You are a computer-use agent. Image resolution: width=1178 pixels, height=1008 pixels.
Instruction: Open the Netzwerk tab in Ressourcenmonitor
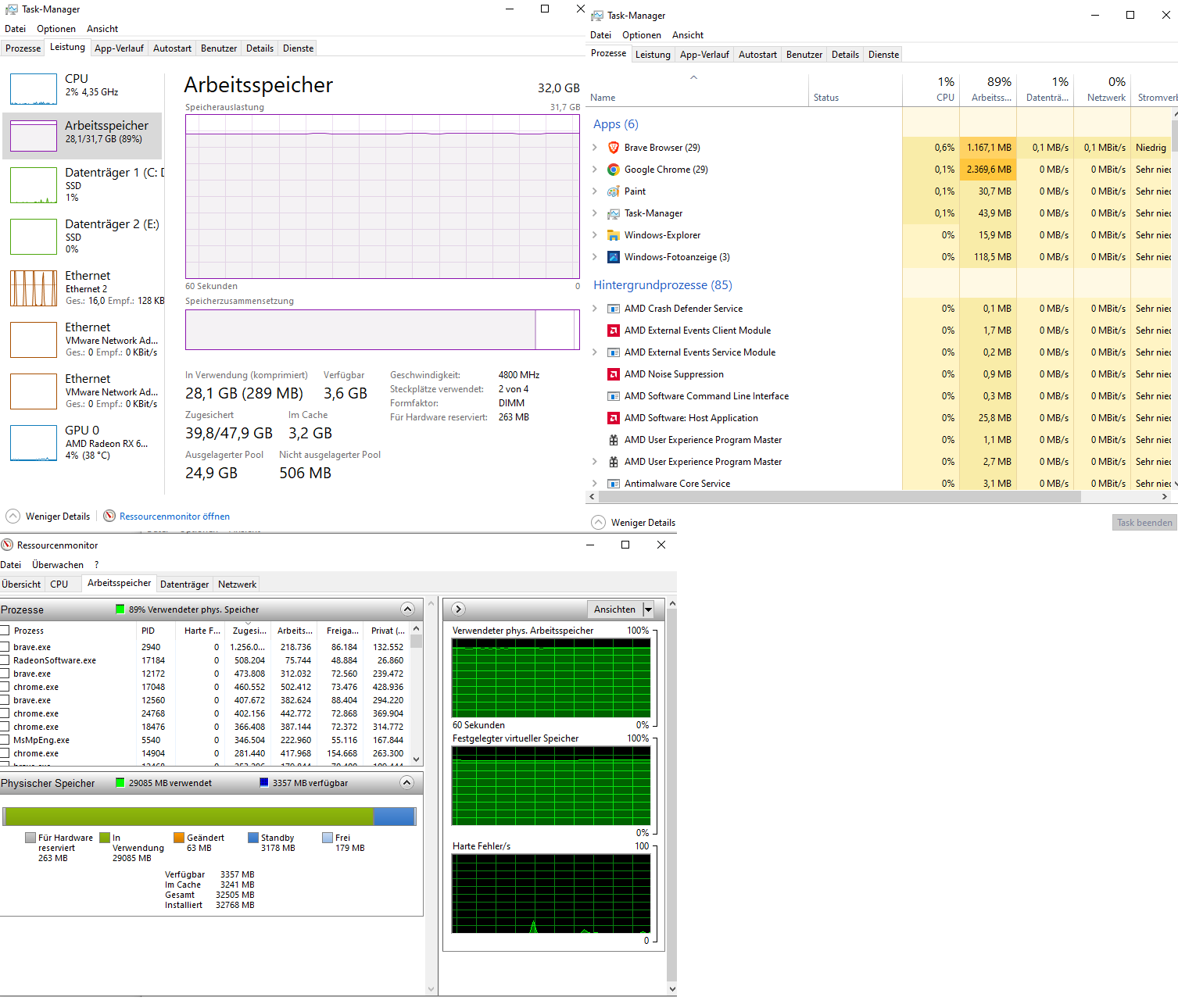click(x=237, y=584)
